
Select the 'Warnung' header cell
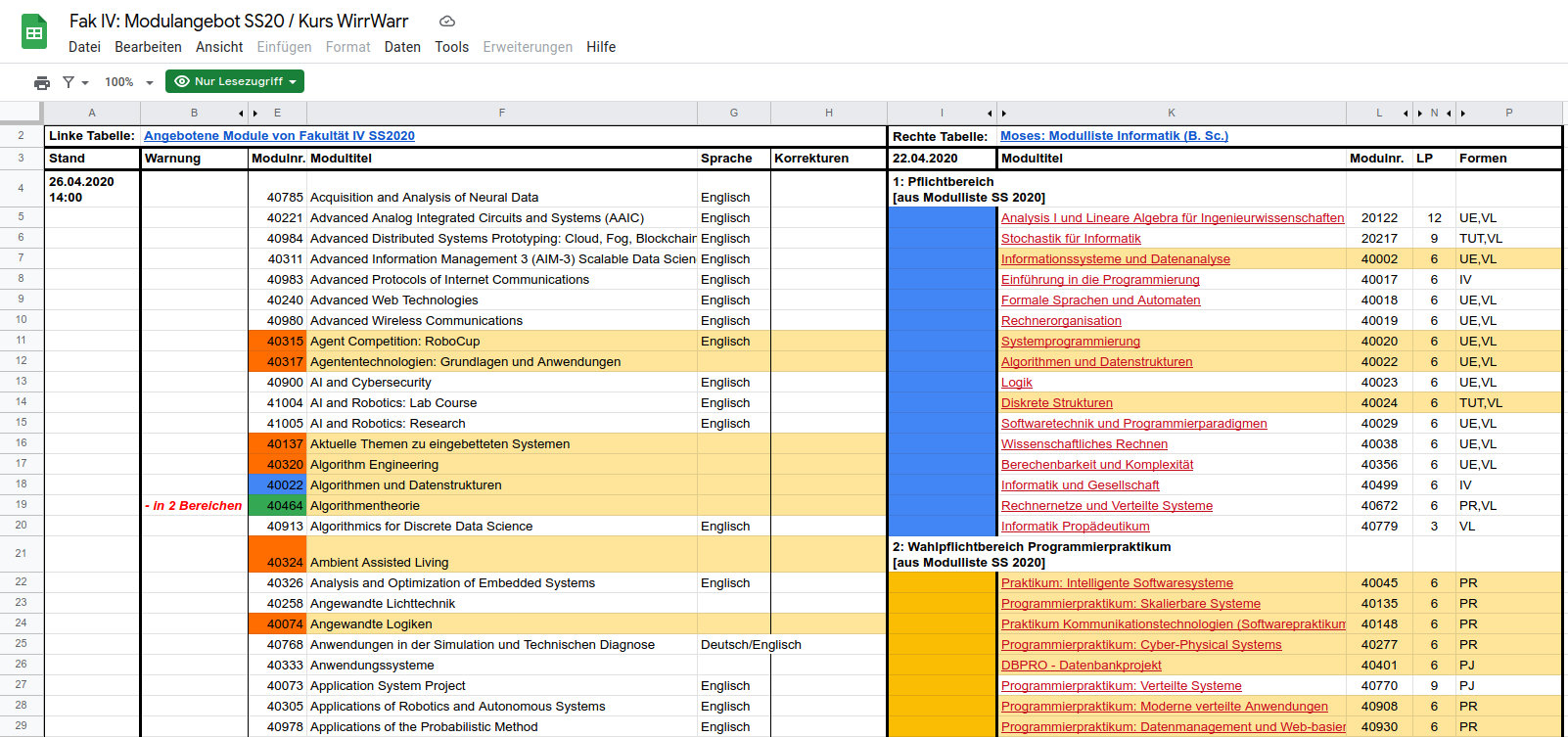pyautogui.click(x=194, y=159)
